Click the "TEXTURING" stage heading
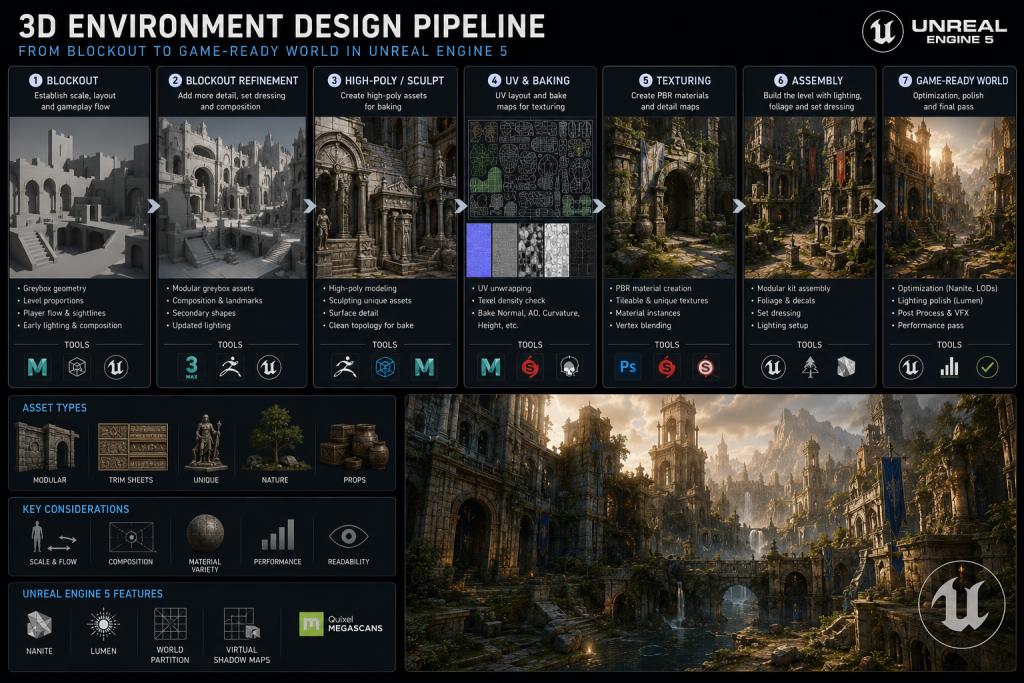This screenshot has width=1024, height=683. [683, 80]
